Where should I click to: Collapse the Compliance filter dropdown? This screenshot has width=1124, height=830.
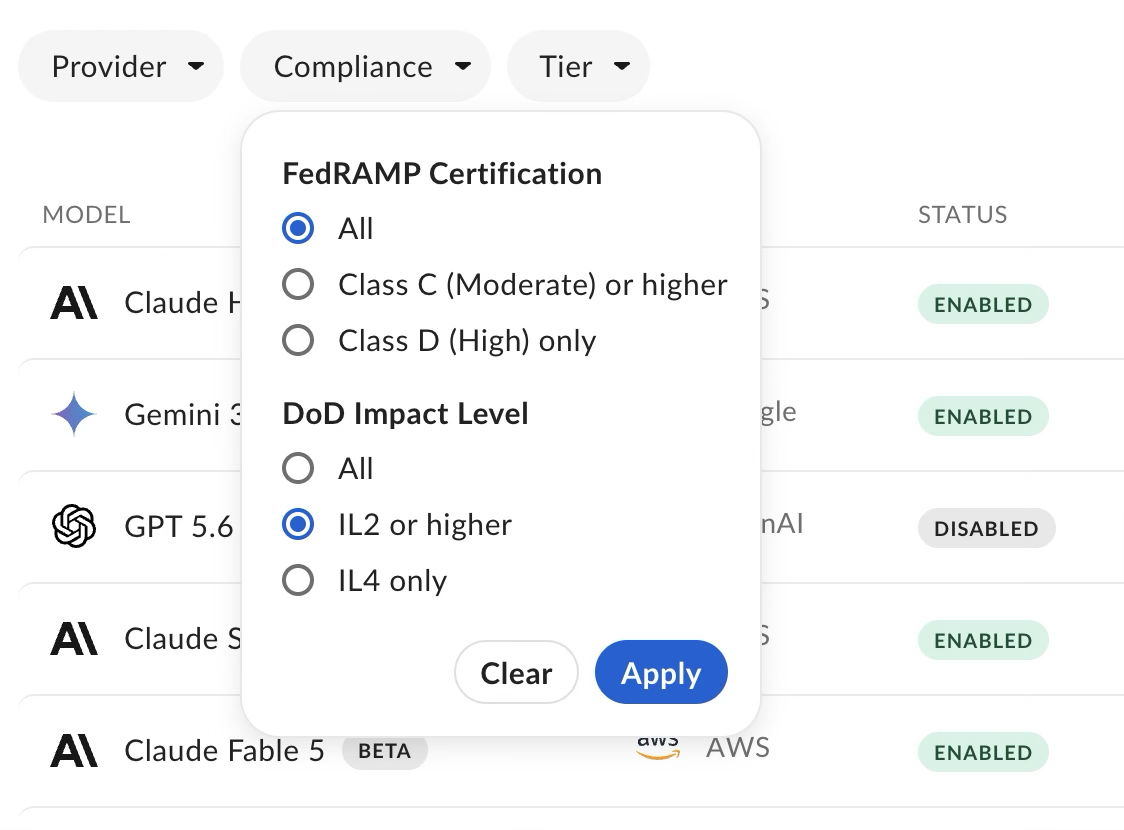[366, 67]
